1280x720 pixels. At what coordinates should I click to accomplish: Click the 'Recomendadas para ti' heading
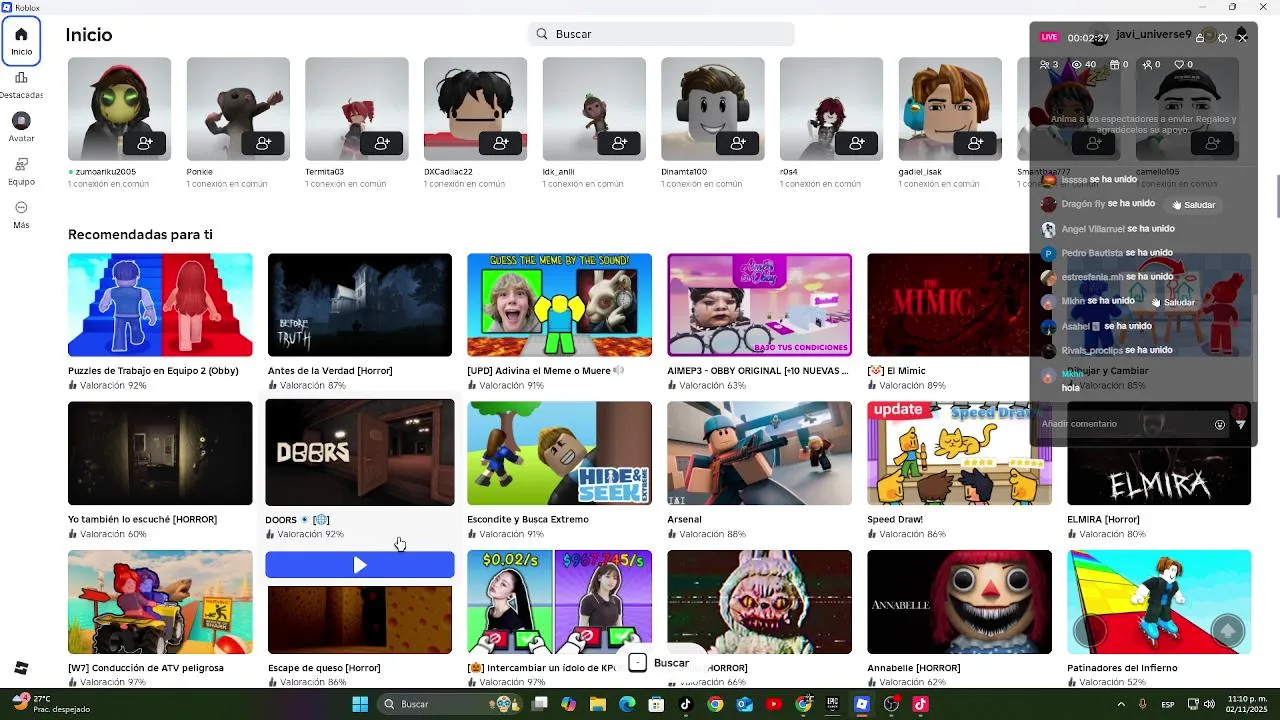click(140, 235)
